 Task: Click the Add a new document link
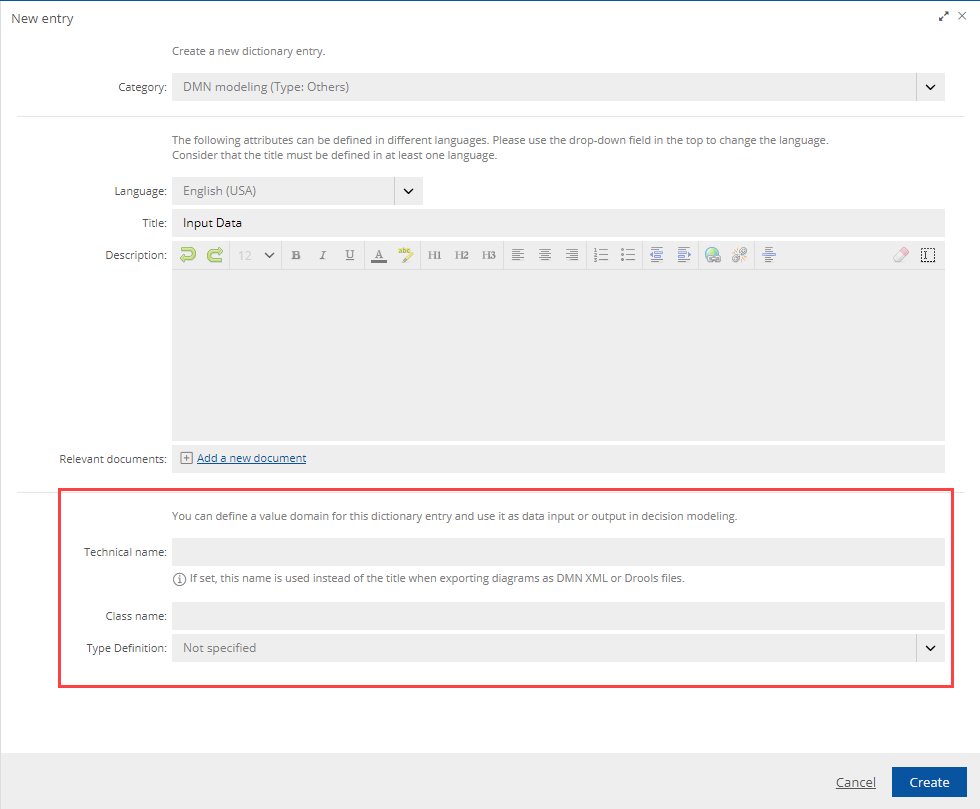click(251, 458)
